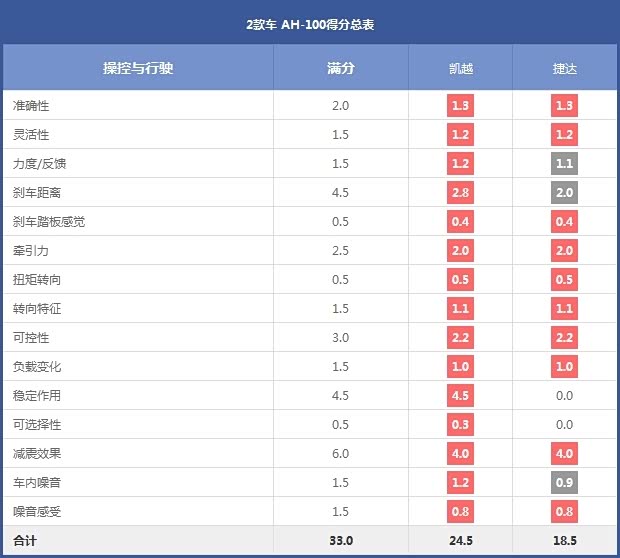Click the red 4.5 稳定作用 badge
620x558 pixels.
tap(460, 396)
